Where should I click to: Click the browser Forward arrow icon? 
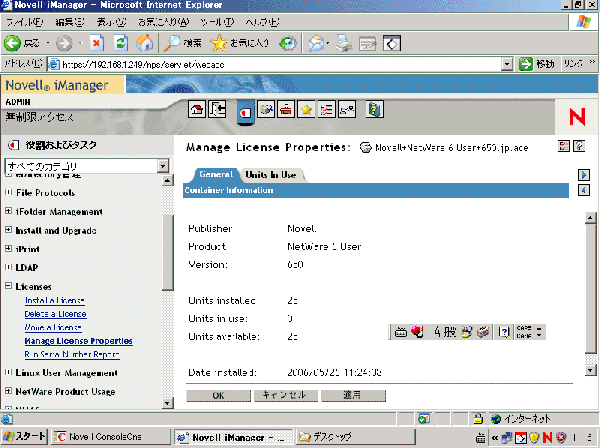point(64,43)
